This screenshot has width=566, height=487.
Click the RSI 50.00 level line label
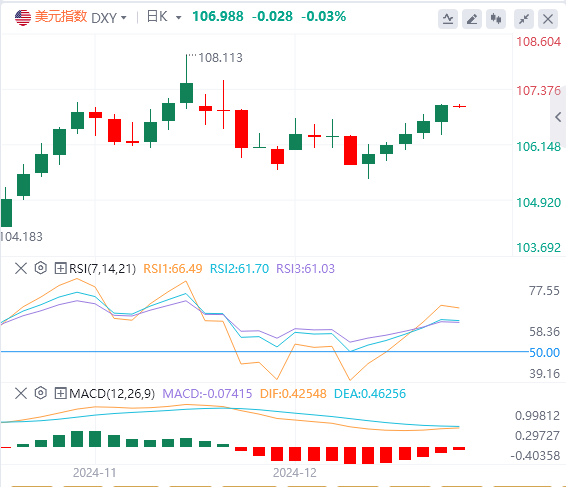pyautogui.click(x=544, y=352)
